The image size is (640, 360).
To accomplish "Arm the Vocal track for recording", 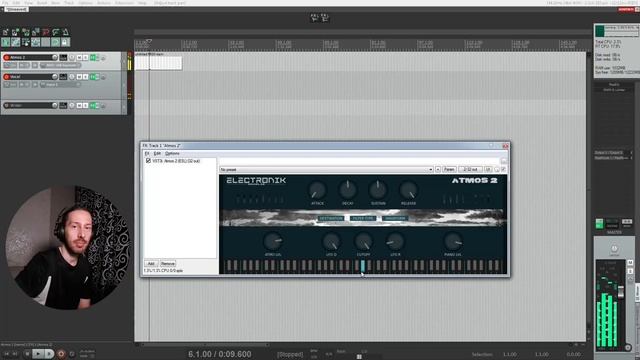I will tap(6, 77).
